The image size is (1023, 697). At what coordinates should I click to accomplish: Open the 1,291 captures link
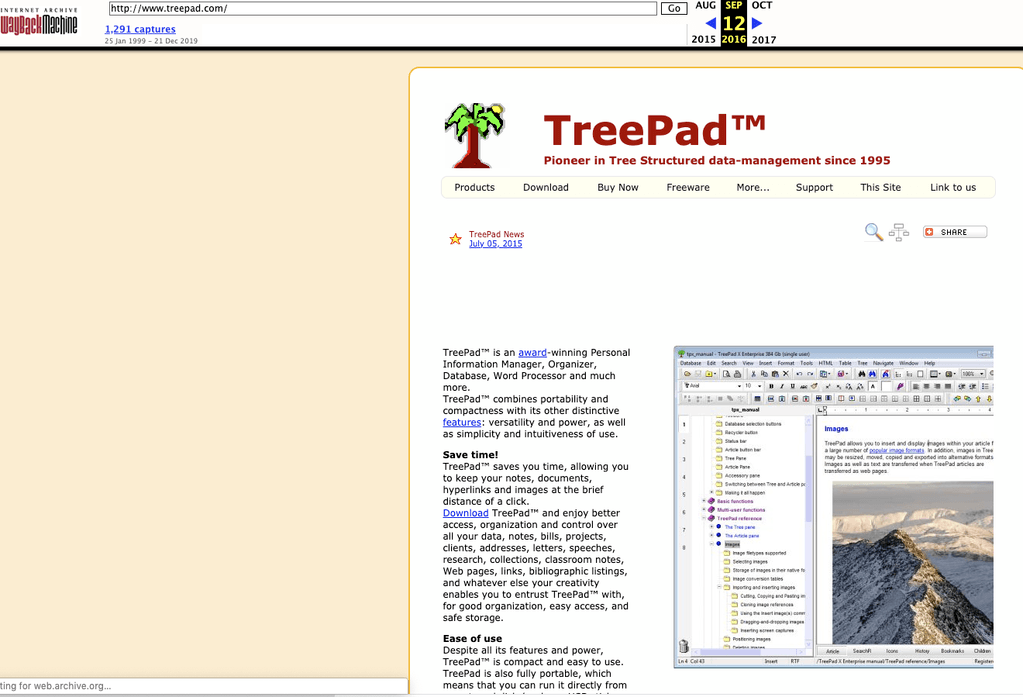coord(140,29)
